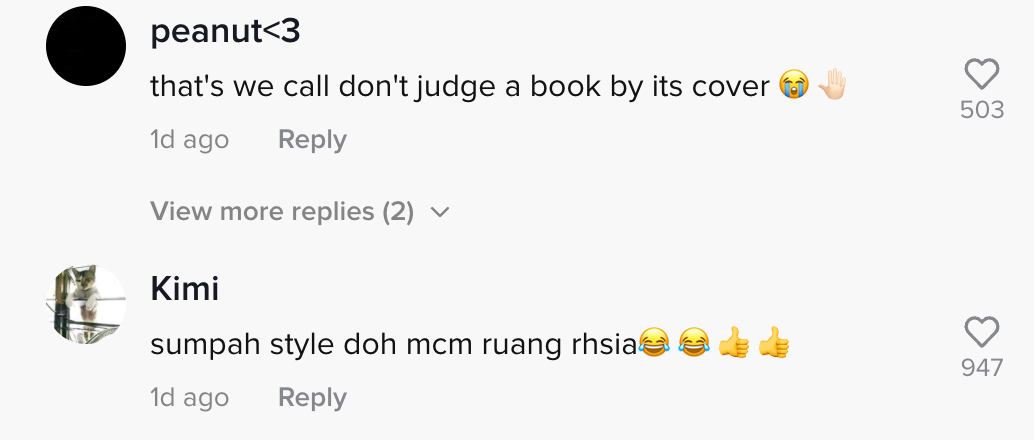Like Kimi's comment with the heart icon
The width and height of the screenshot is (1034, 440).
click(982, 331)
